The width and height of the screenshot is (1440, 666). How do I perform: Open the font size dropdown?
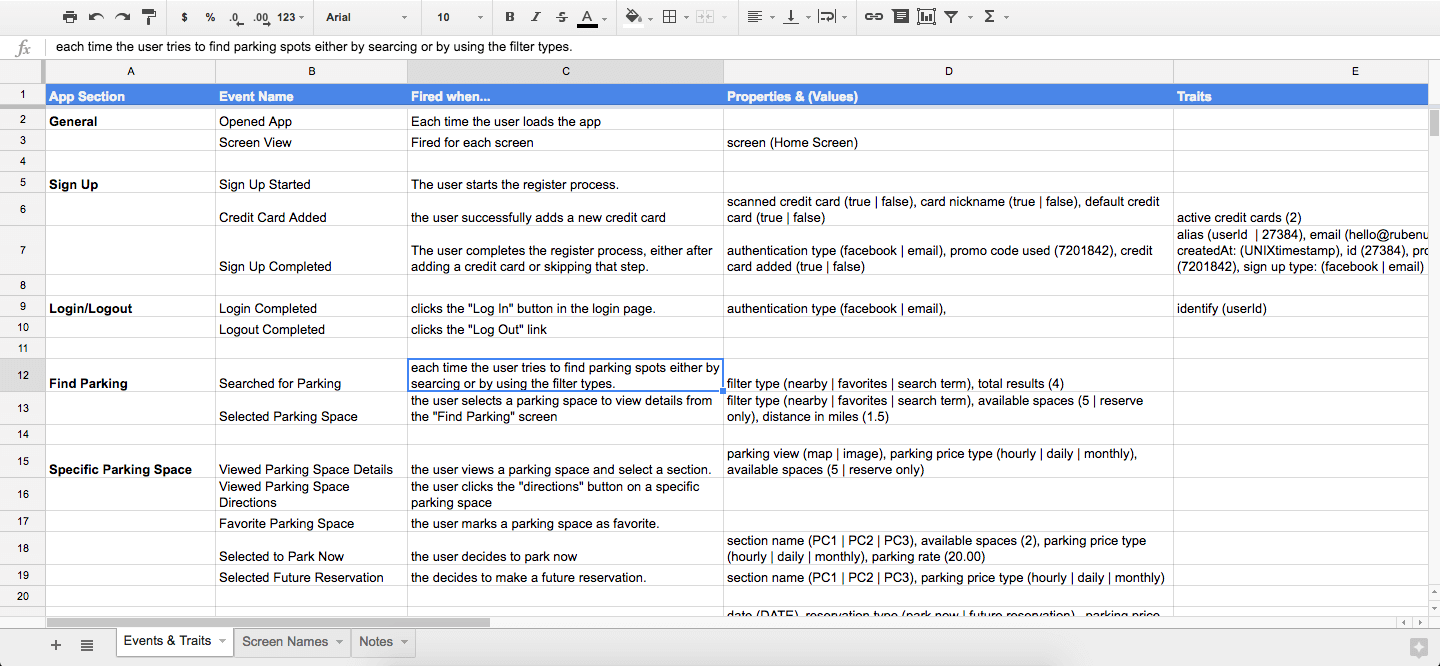click(x=460, y=17)
